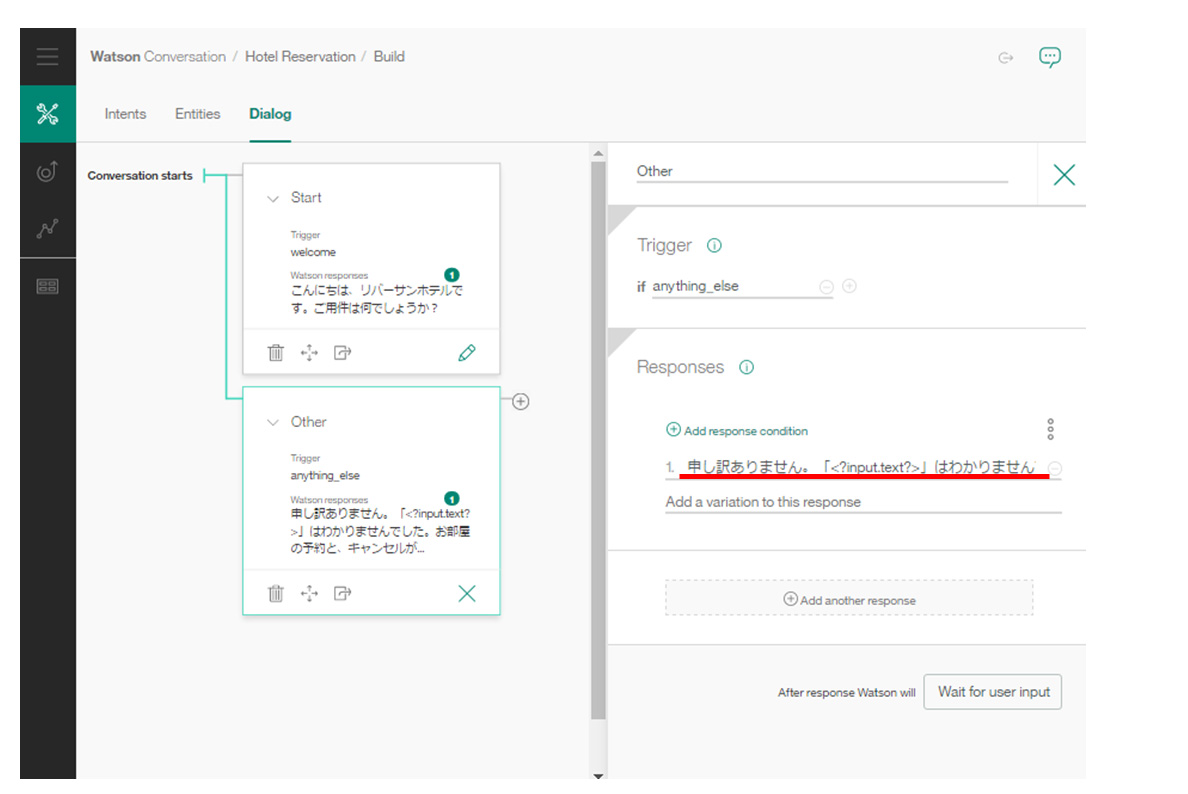Image resolution: width=1188 pixels, height=794 pixels.
Task: Click the move icon on Start node
Action: (x=309, y=352)
